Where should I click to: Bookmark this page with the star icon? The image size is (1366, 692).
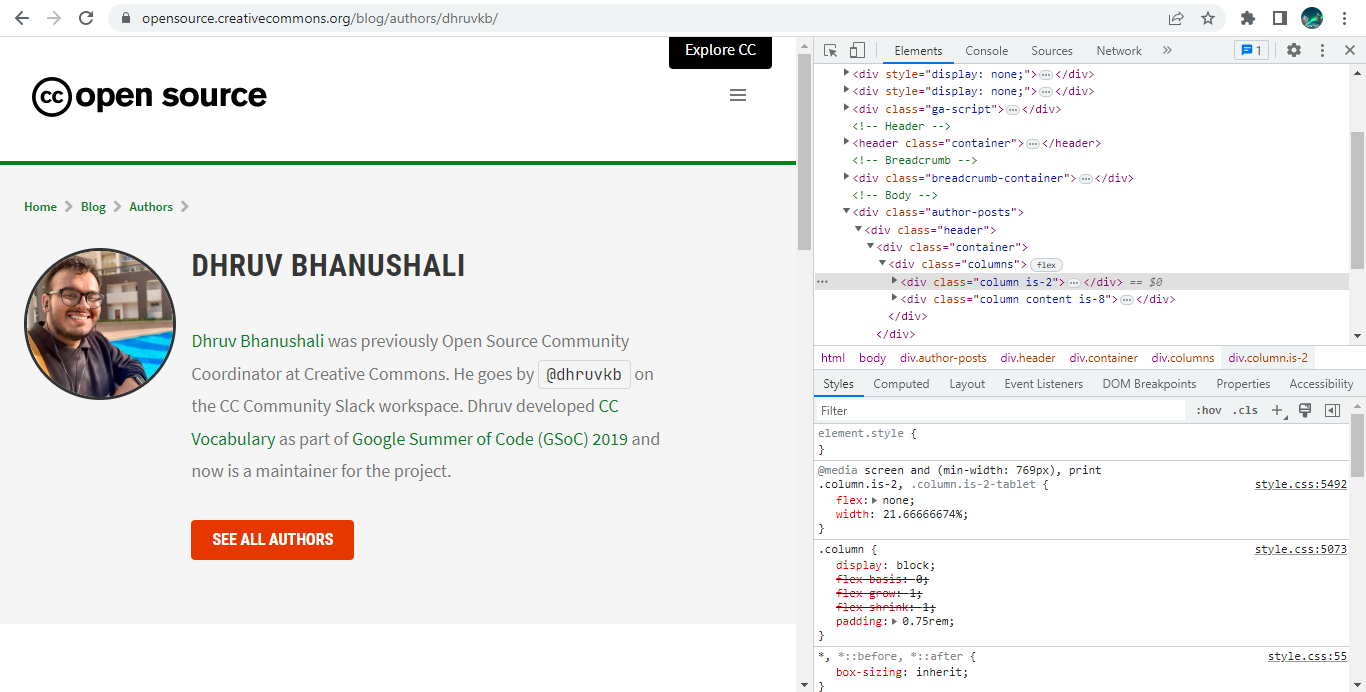1207,18
